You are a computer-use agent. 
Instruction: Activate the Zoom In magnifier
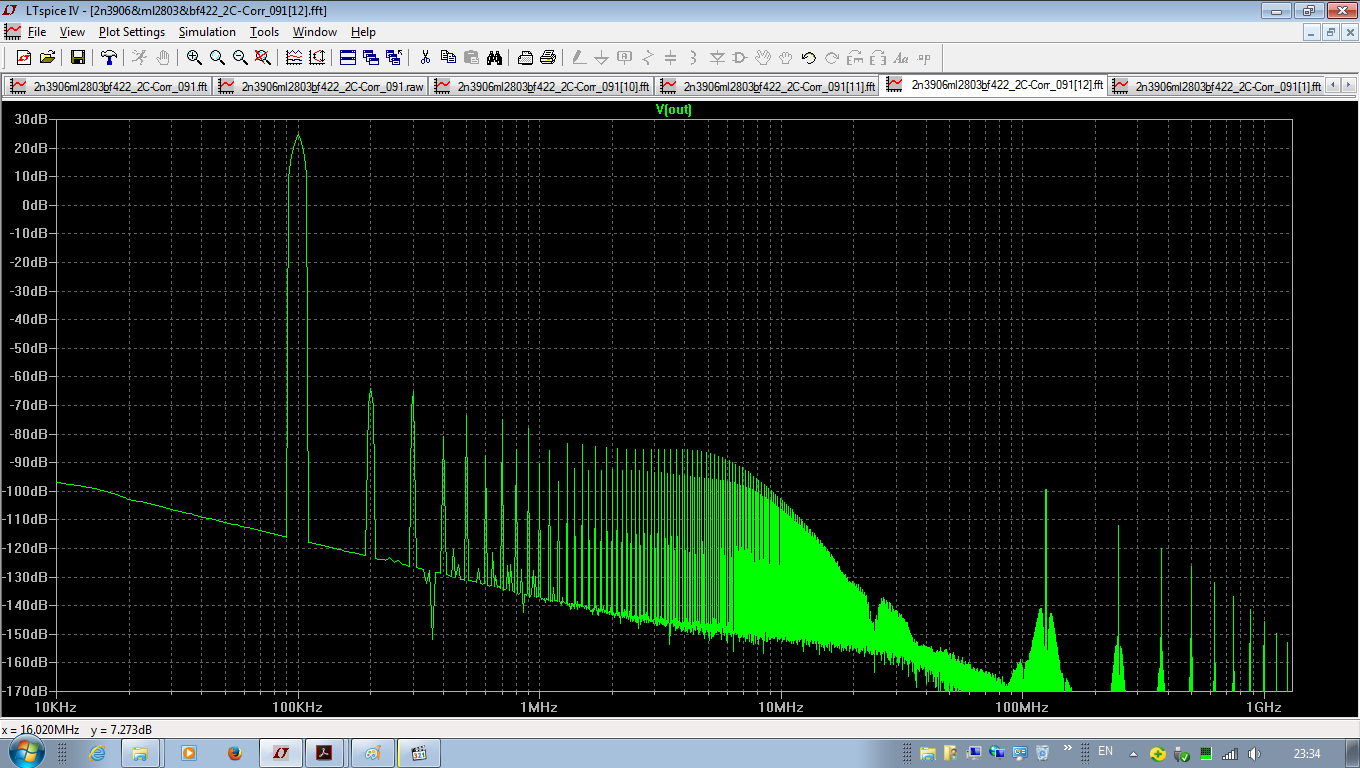coord(194,58)
